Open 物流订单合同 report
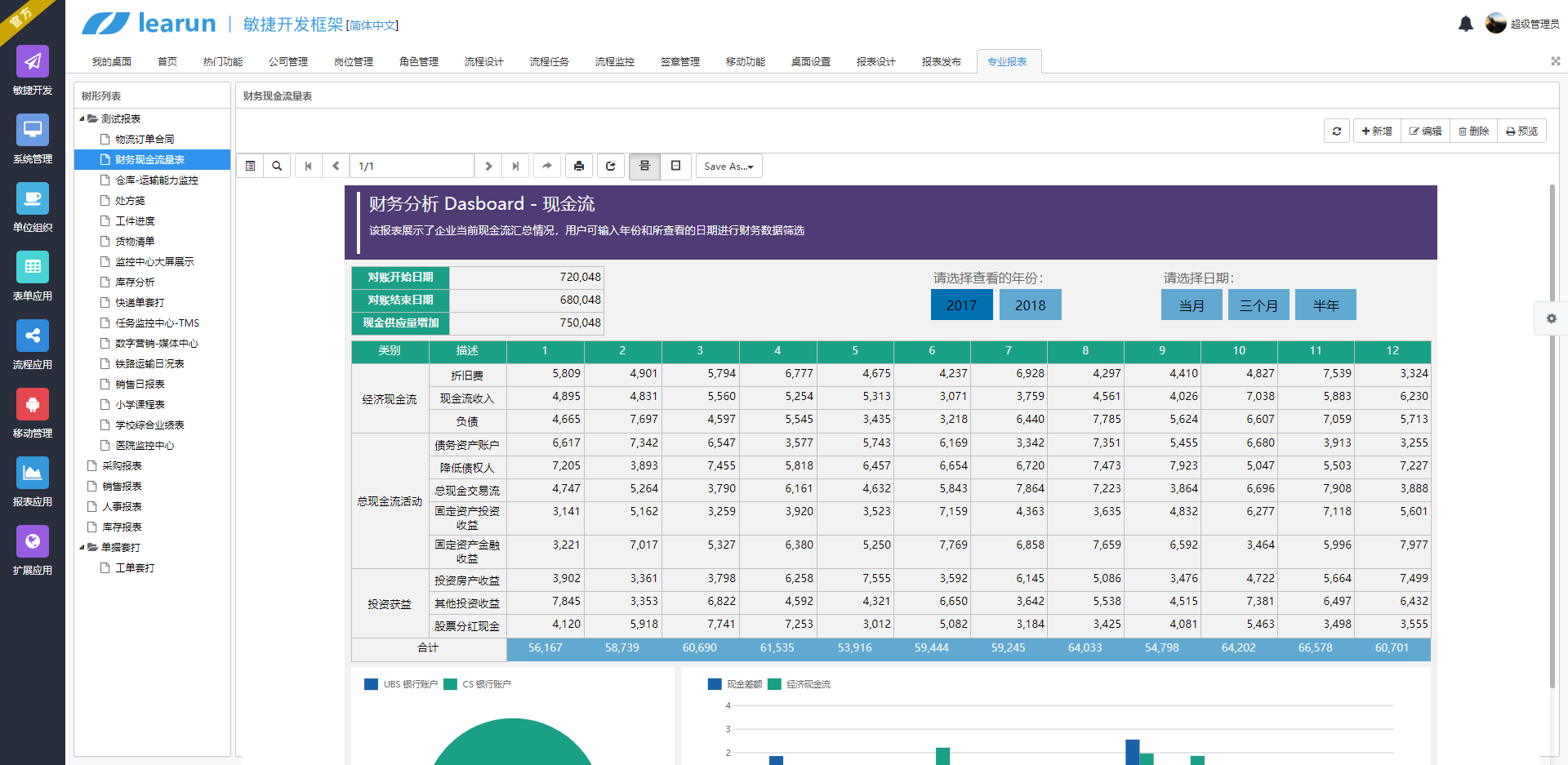1568x765 pixels. (145, 139)
